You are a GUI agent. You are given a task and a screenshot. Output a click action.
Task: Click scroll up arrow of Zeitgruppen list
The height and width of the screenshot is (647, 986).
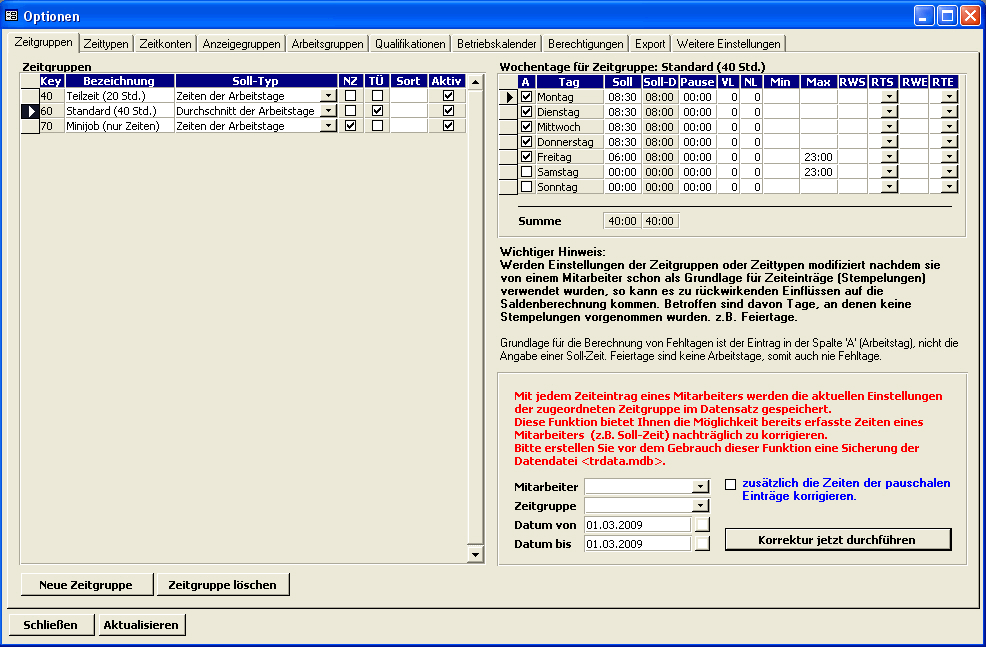[x=475, y=82]
